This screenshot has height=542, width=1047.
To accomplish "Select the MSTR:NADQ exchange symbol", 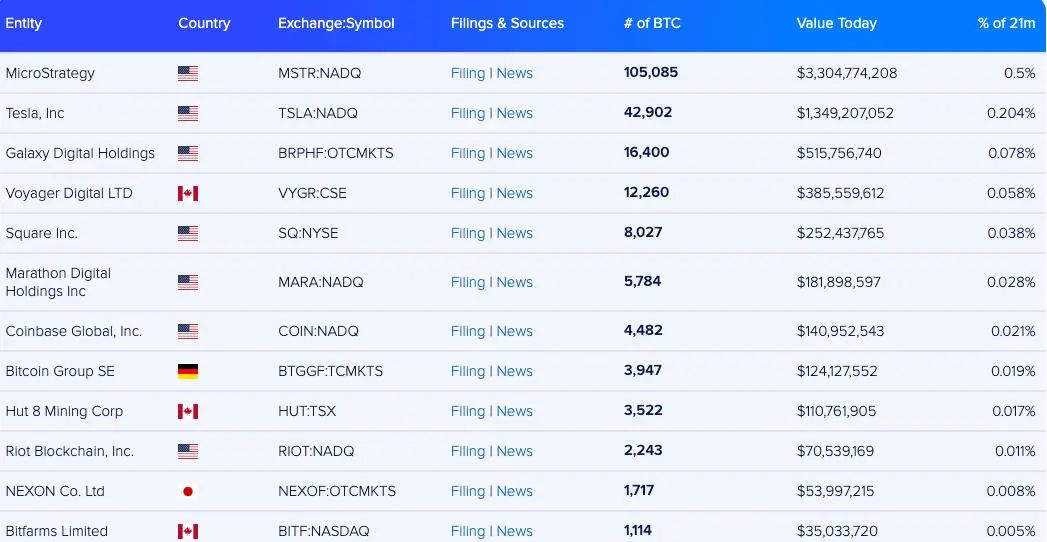I will (x=319, y=73).
